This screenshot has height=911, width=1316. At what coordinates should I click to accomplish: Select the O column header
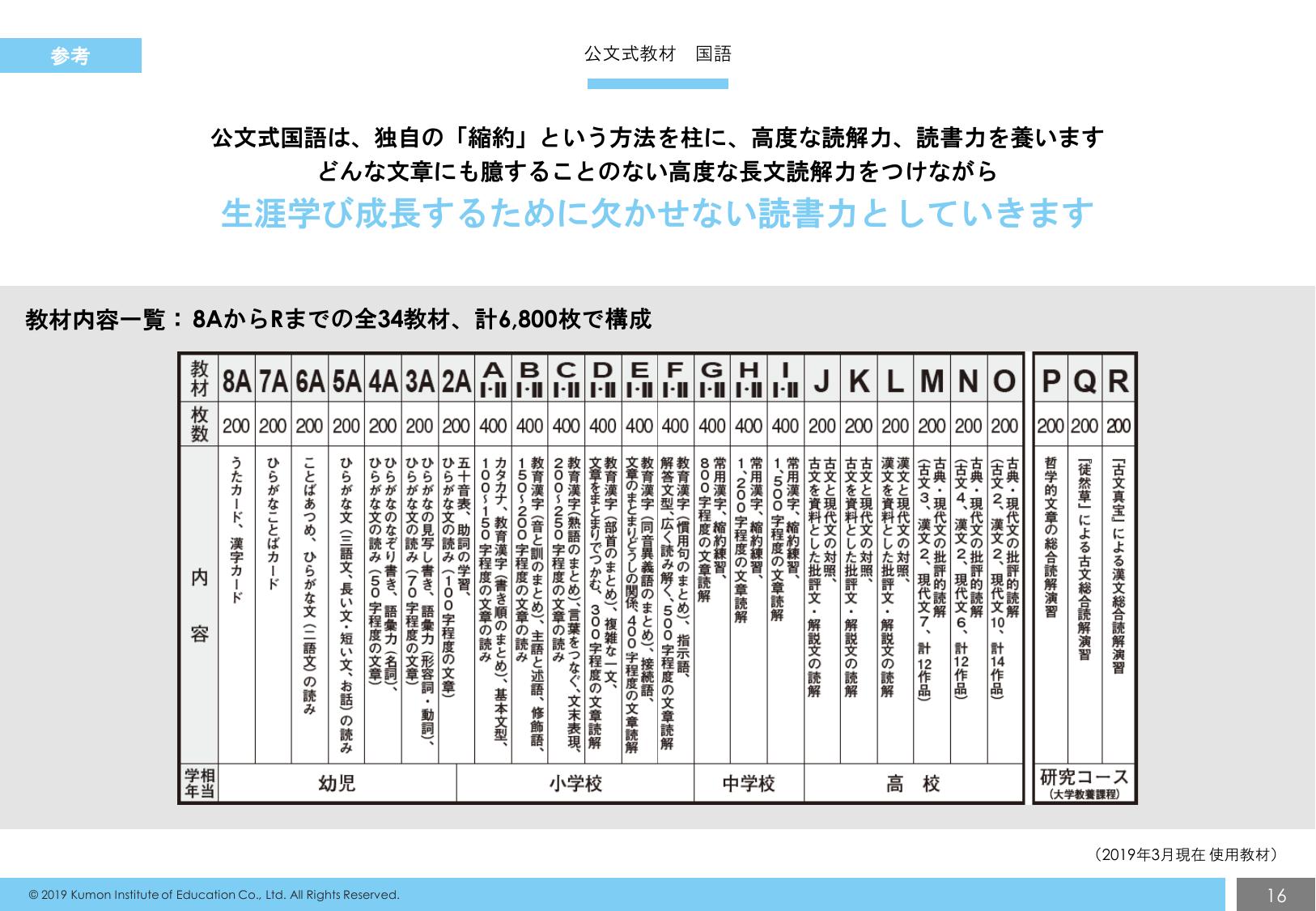(x=1004, y=380)
